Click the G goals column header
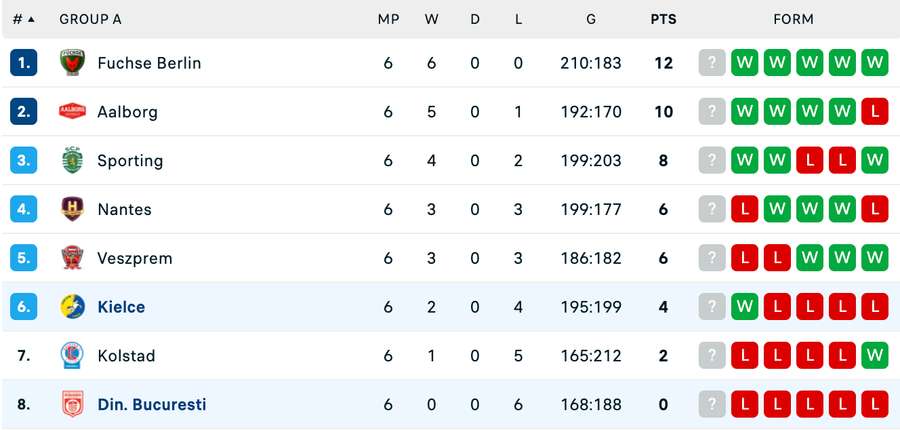 point(591,19)
